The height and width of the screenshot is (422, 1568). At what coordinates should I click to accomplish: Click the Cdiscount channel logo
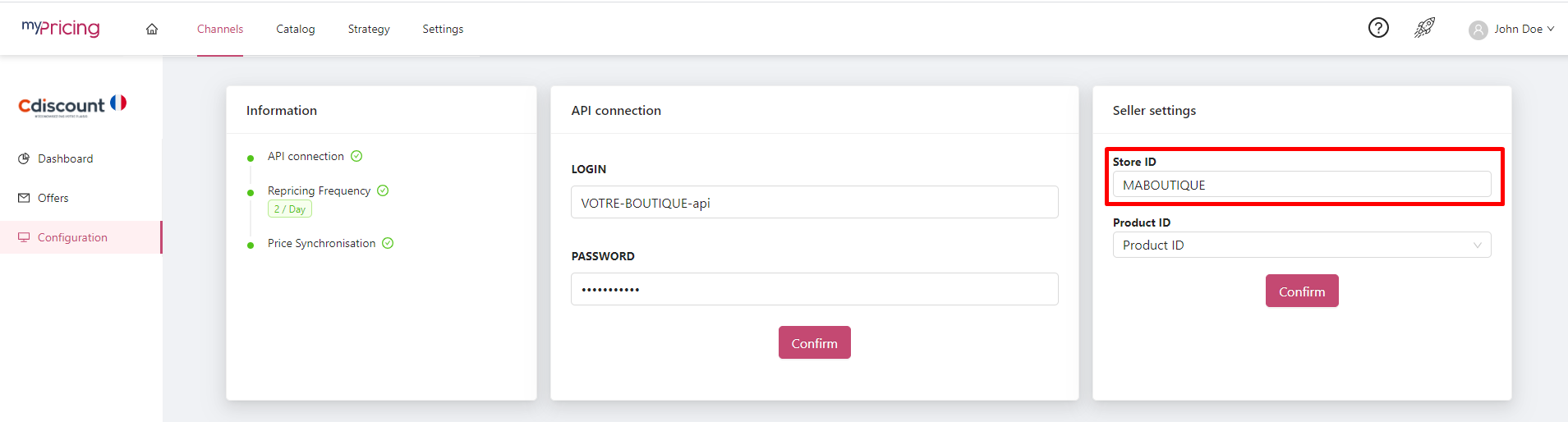(x=72, y=105)
